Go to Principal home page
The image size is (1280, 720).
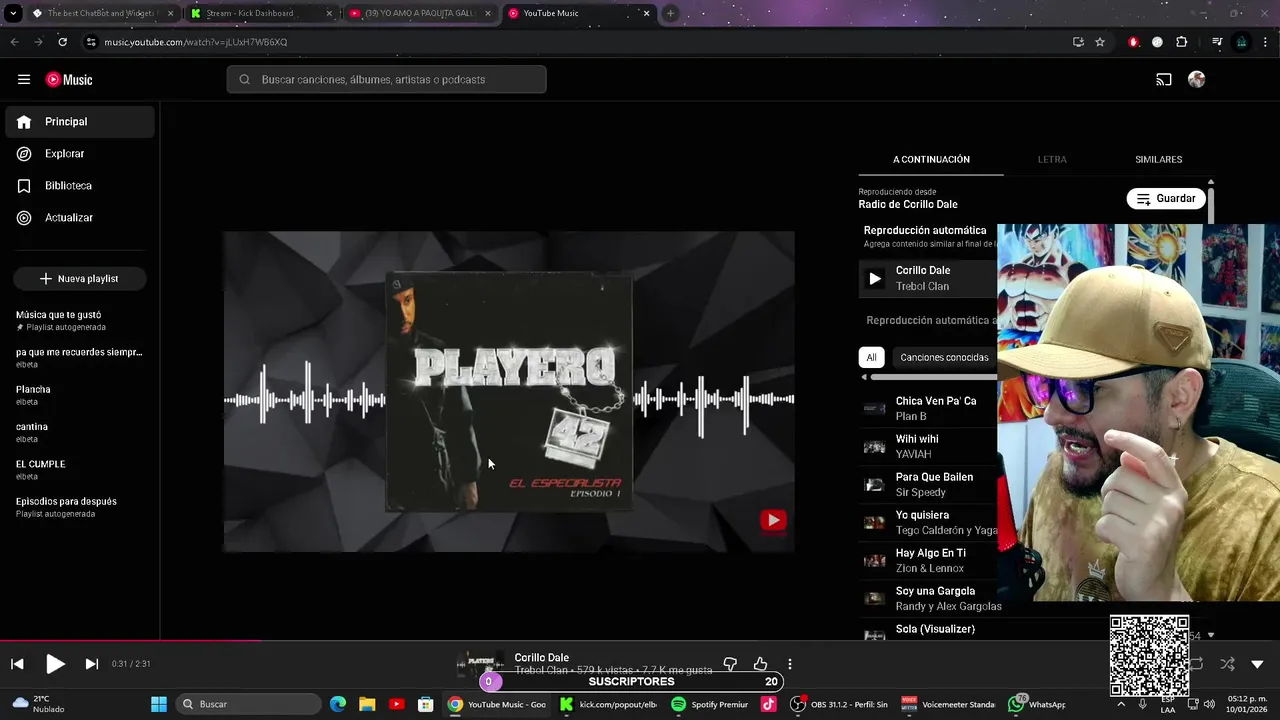pyautogui.click(x=80, y=122)
